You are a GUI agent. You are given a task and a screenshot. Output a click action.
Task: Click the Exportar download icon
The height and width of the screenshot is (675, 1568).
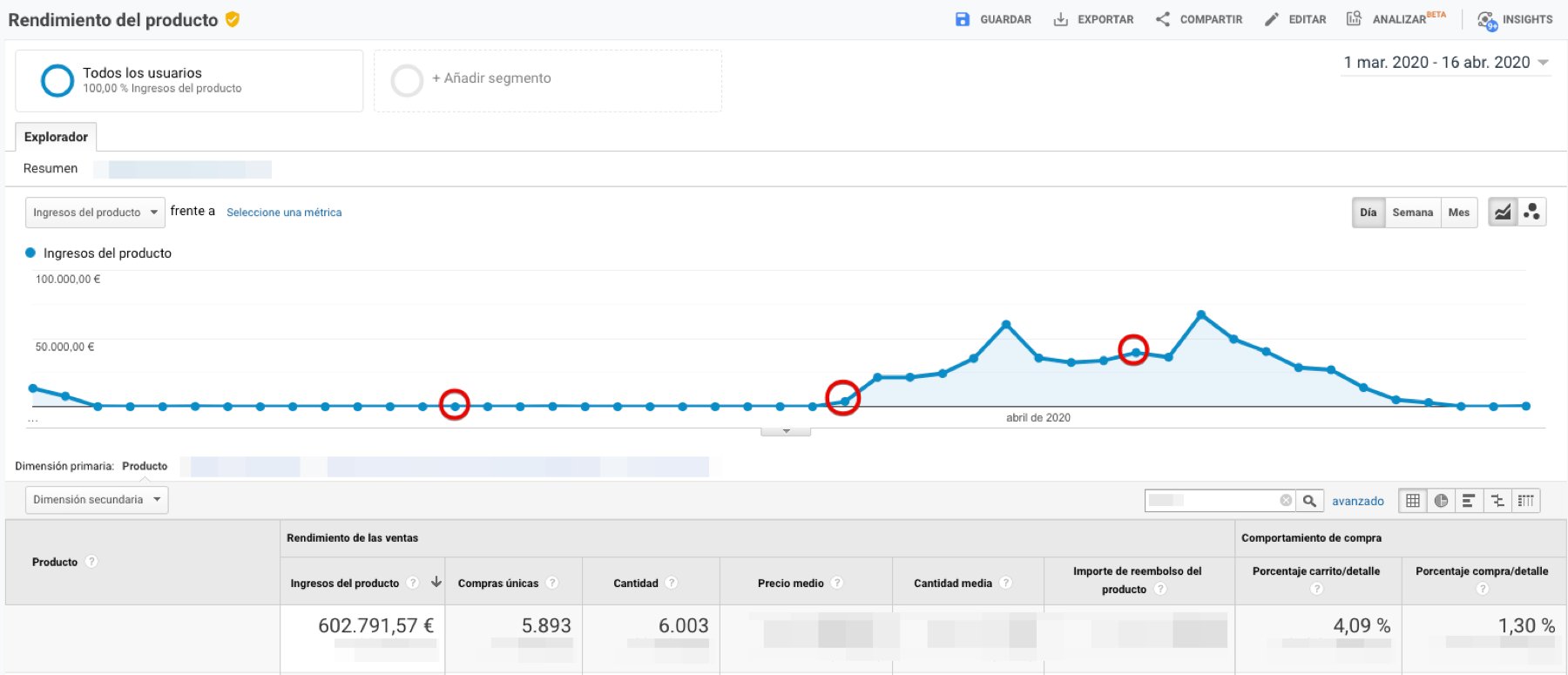pyautogui.click(x=1060, y=19)
